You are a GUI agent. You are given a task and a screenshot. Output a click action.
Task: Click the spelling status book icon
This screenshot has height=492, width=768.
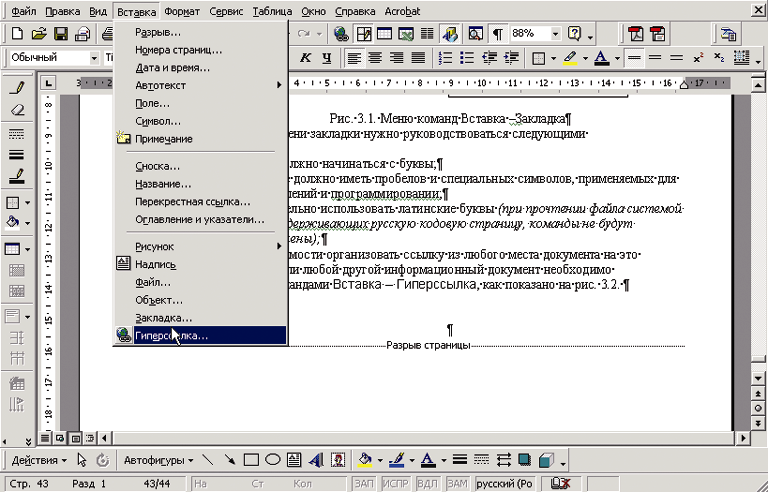pyautogui.click(x=560, y=484)
